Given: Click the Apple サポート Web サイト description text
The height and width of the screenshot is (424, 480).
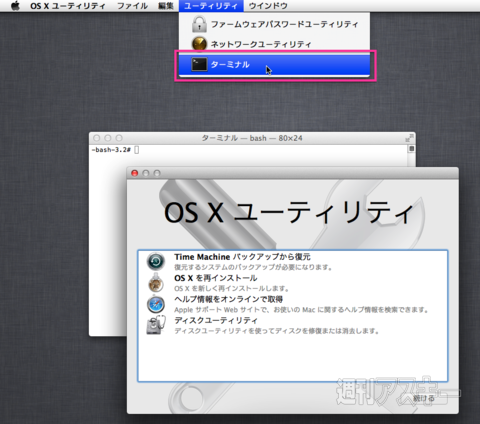Looking at the screenshot, I should point(301,310).
